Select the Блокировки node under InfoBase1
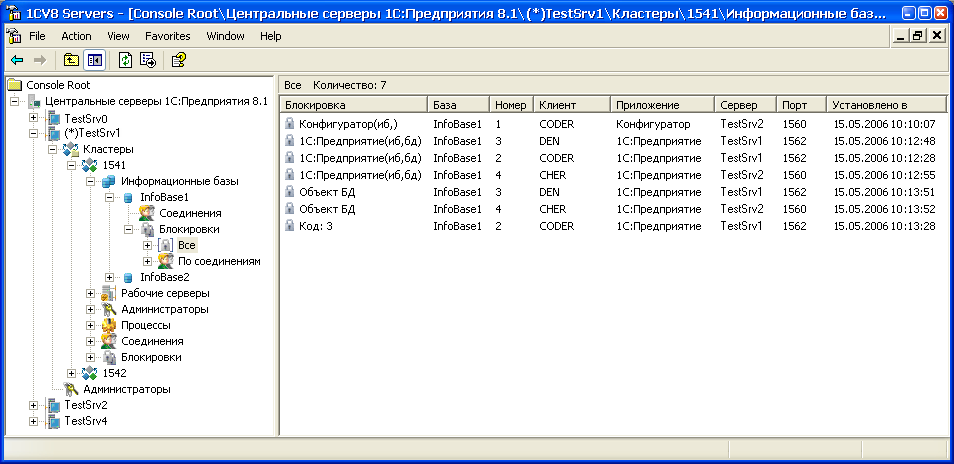Image resolution: width=954 pixels, height=464 pixels. point(189,229)
